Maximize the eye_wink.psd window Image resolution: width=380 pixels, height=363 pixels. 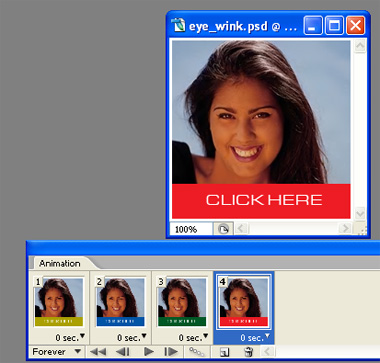334,25
